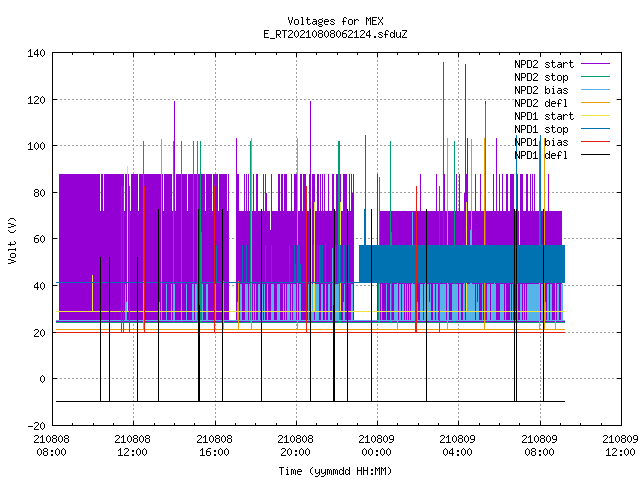Click the 'NPD2 start' legend label

pos(544,64)
